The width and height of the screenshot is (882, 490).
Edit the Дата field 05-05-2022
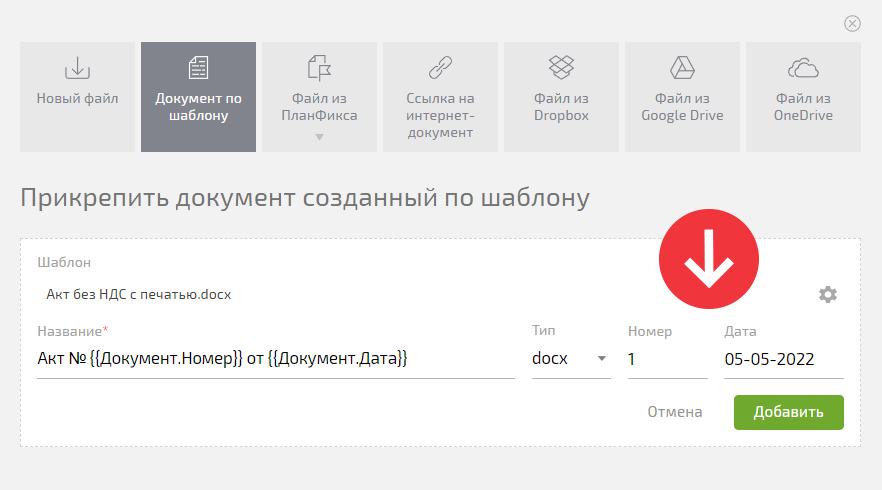point(784,359)
